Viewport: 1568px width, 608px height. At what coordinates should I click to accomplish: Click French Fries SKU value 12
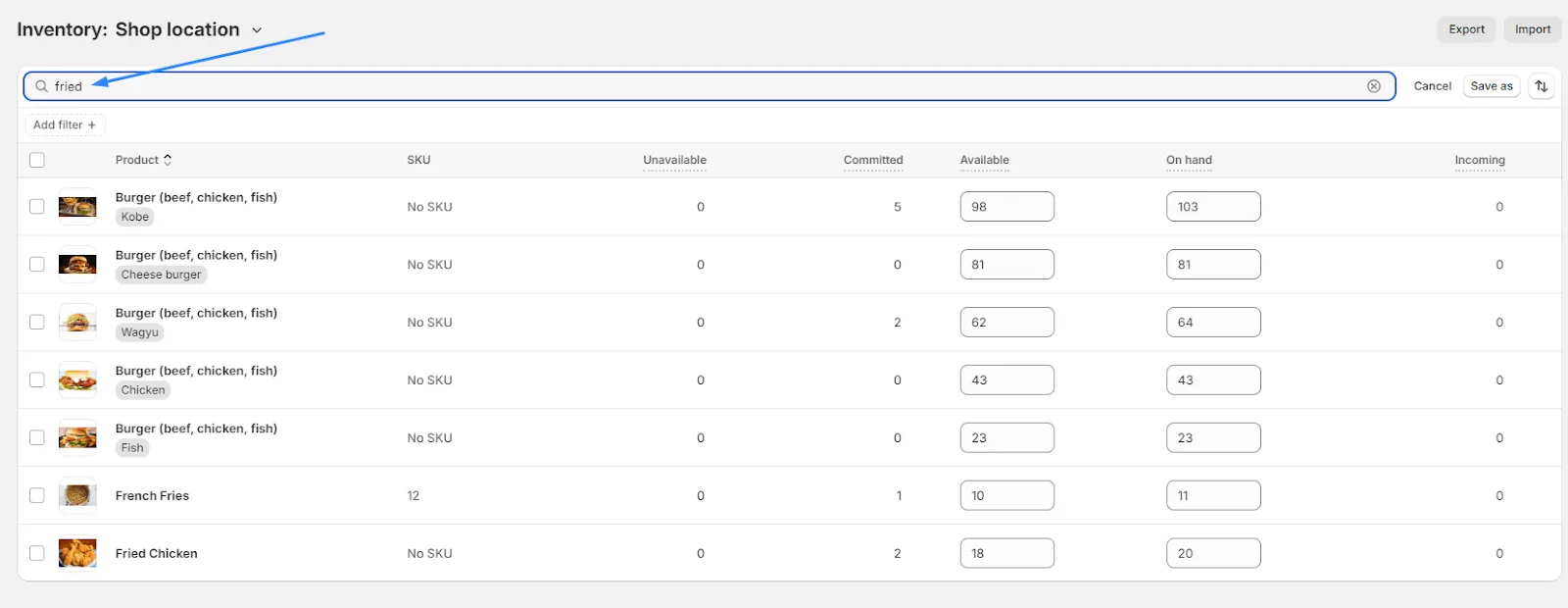pyautogui.click(x=414, y=496)
